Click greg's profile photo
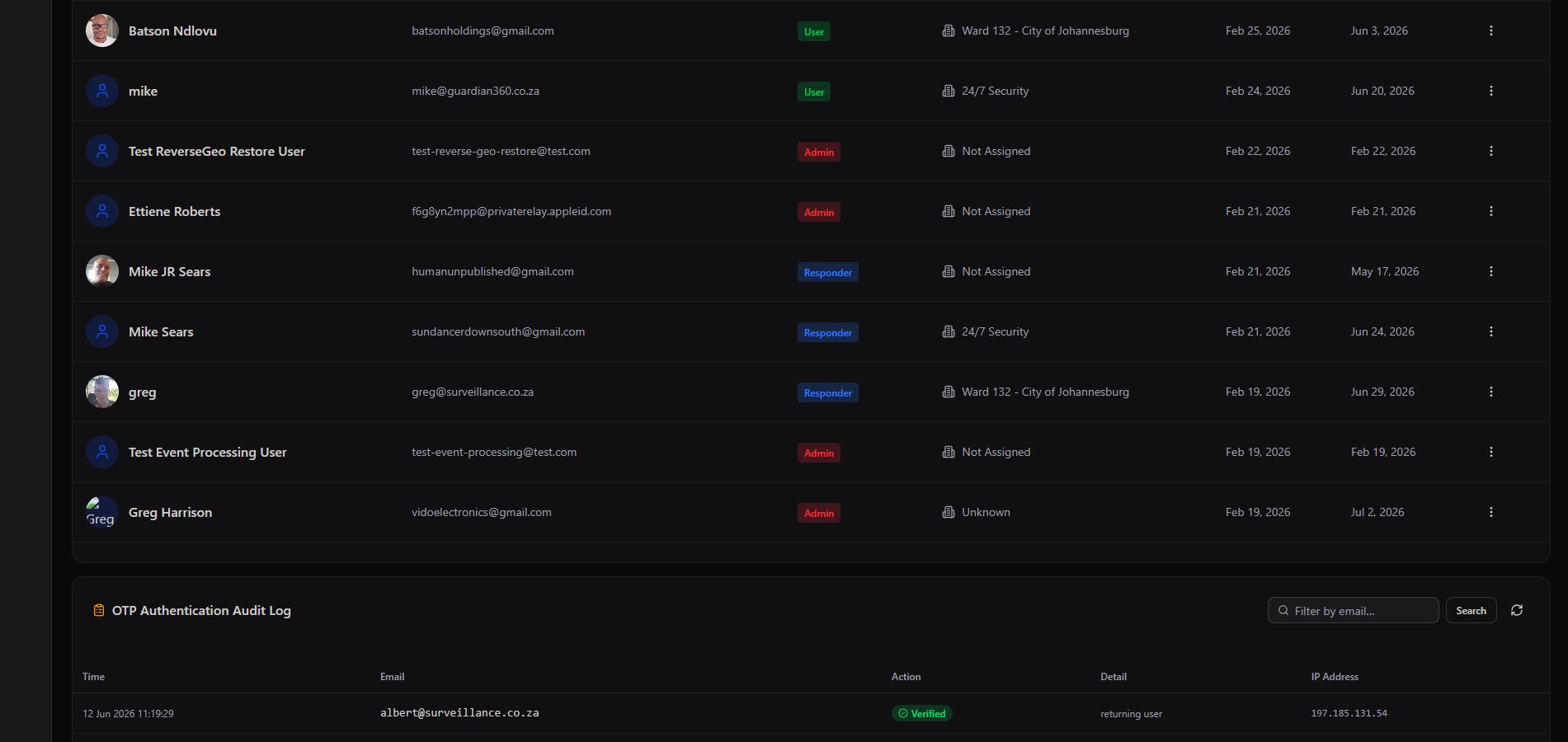The height and width of the screenshot is (742, 1568). point(102,392)
